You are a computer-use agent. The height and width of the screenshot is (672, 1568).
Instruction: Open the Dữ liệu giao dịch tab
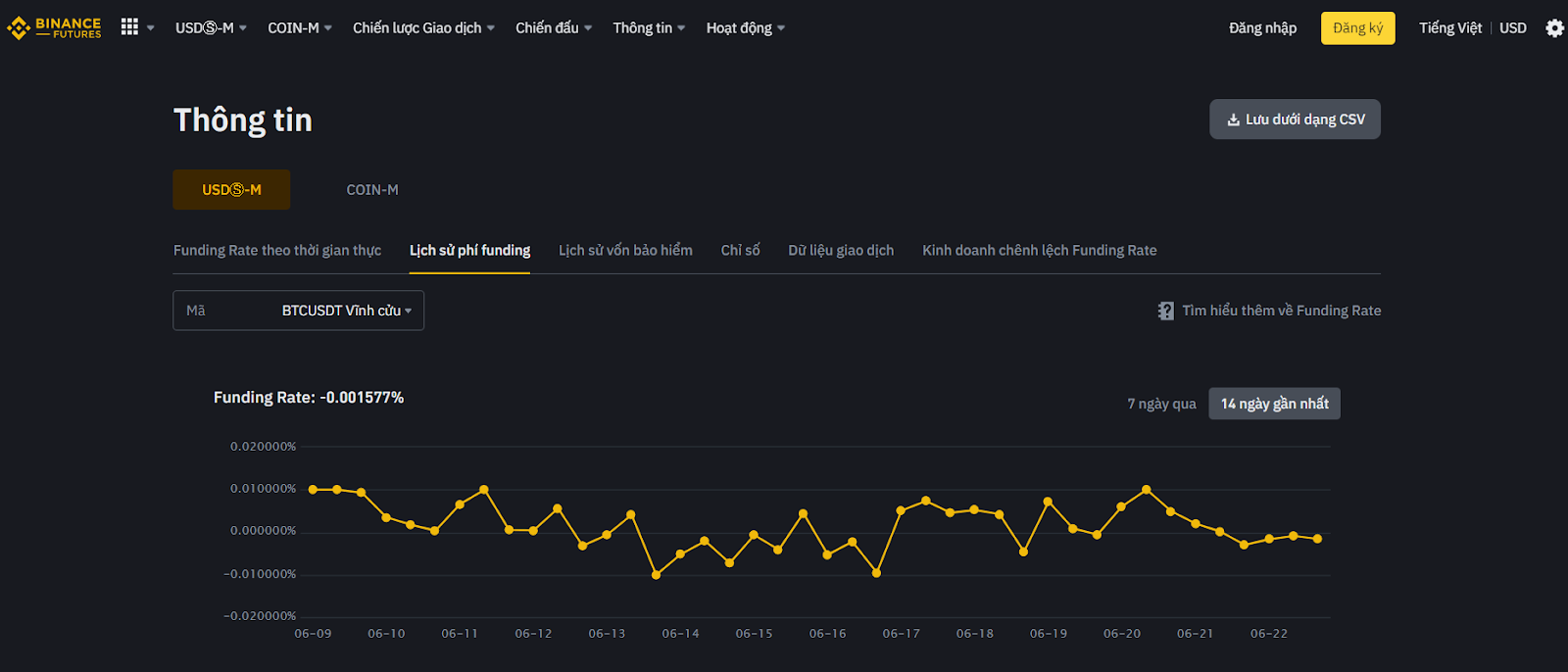pos(841,251)
